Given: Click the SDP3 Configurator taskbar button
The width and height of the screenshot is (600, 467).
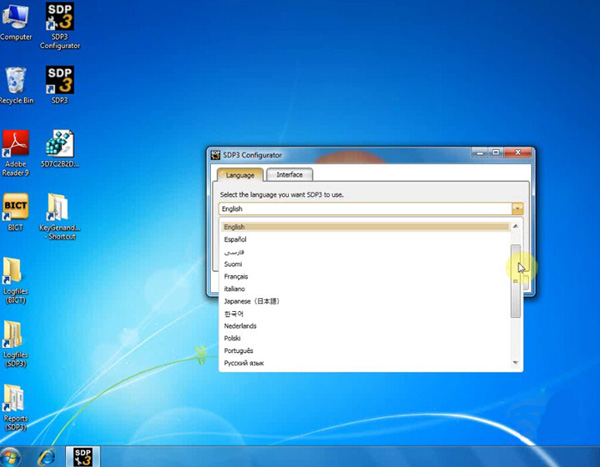Looking at the screenshot, I should tap(83, 457).
